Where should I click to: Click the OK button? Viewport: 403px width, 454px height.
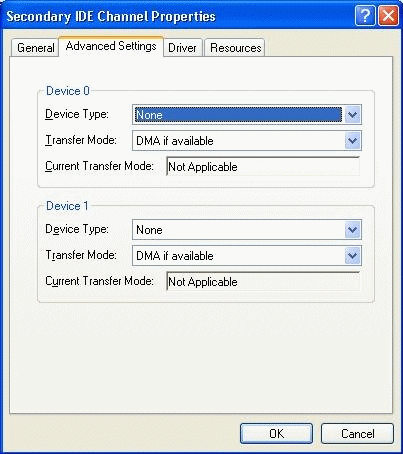point(276,434)
